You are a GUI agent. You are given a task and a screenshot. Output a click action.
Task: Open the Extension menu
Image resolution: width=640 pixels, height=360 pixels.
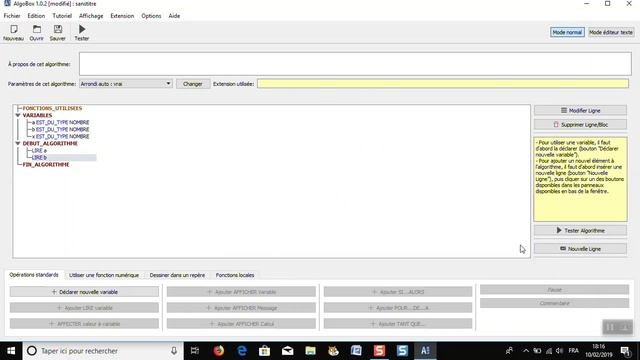[122, 16]
